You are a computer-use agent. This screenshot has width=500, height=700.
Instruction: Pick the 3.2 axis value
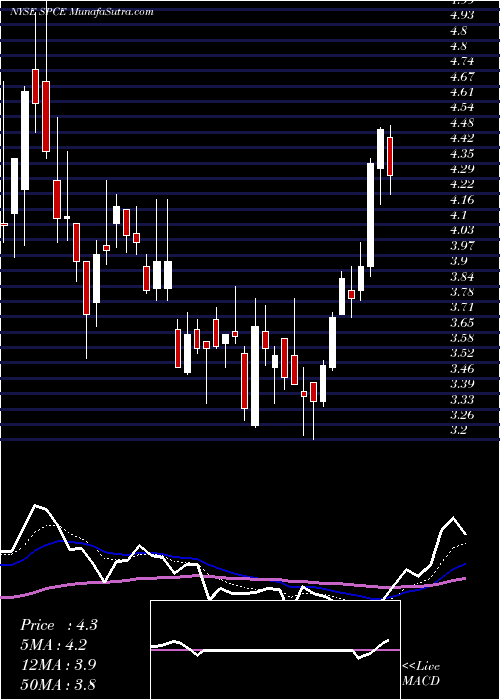click(459, 430)
